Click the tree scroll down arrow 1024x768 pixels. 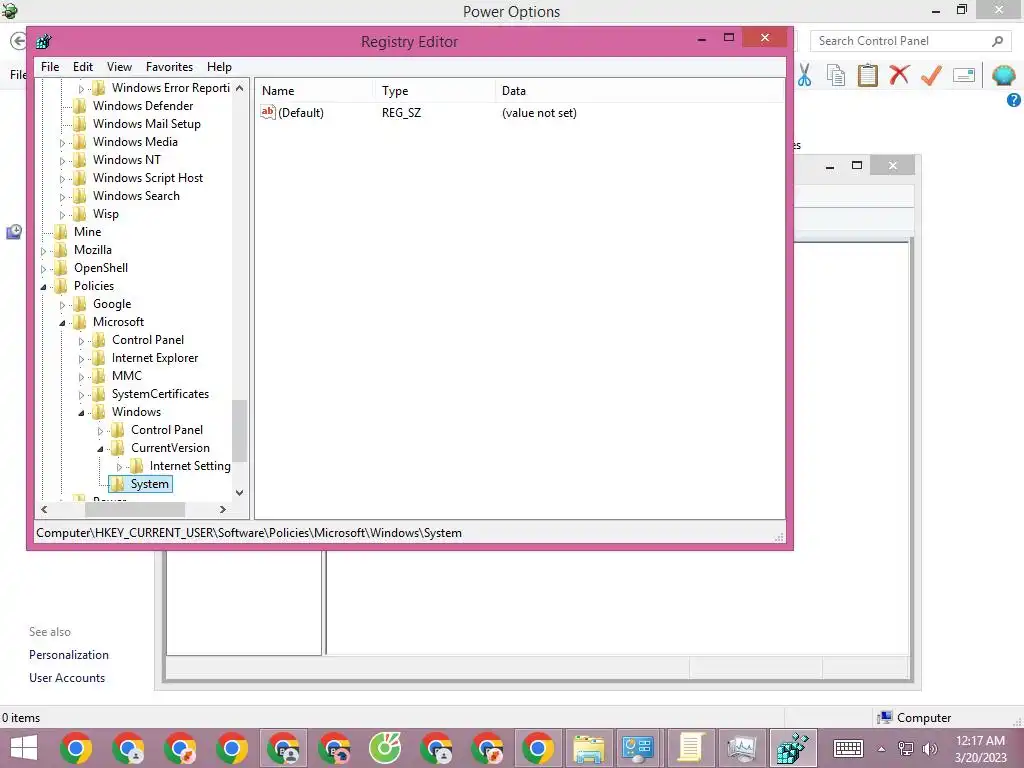click(x=239, y=493)
